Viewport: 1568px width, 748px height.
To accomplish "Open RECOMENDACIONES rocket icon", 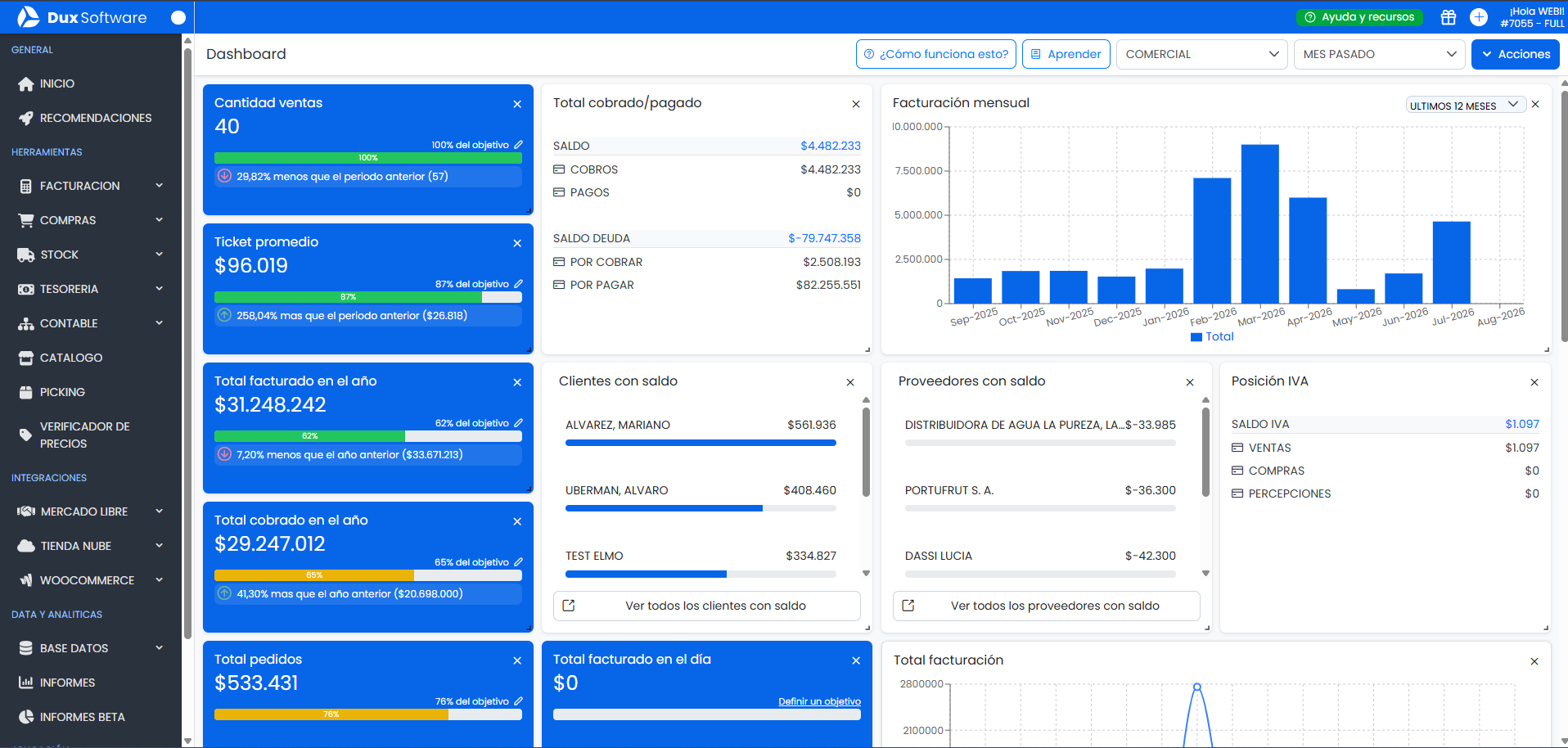I will point(26,118).
